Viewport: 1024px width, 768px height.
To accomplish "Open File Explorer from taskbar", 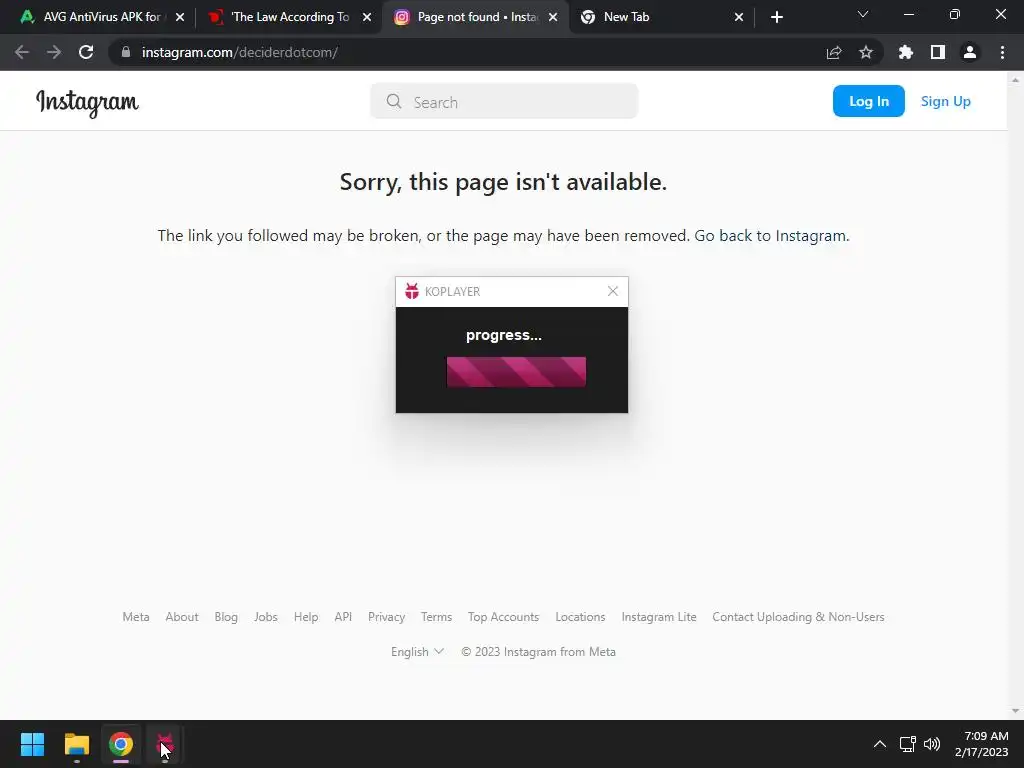I will pyautogui.click(x=77, y=744).
